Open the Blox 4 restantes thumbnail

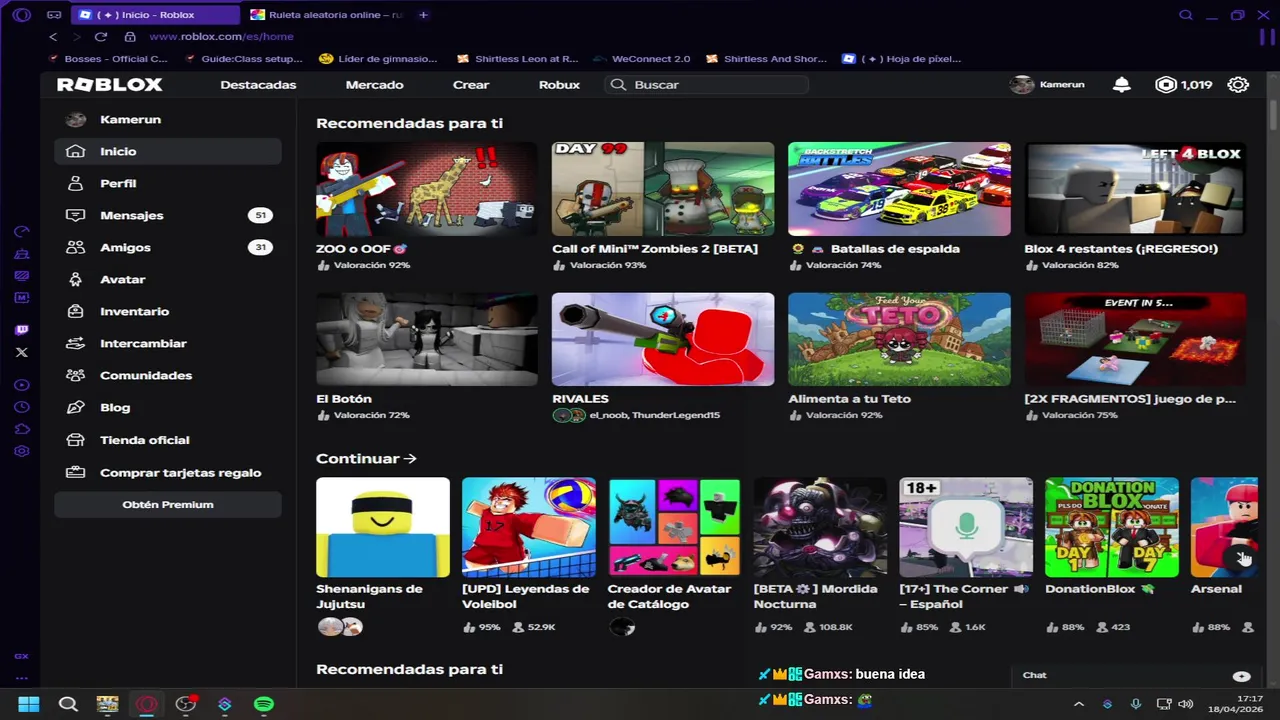click(x=1135, y=189)
